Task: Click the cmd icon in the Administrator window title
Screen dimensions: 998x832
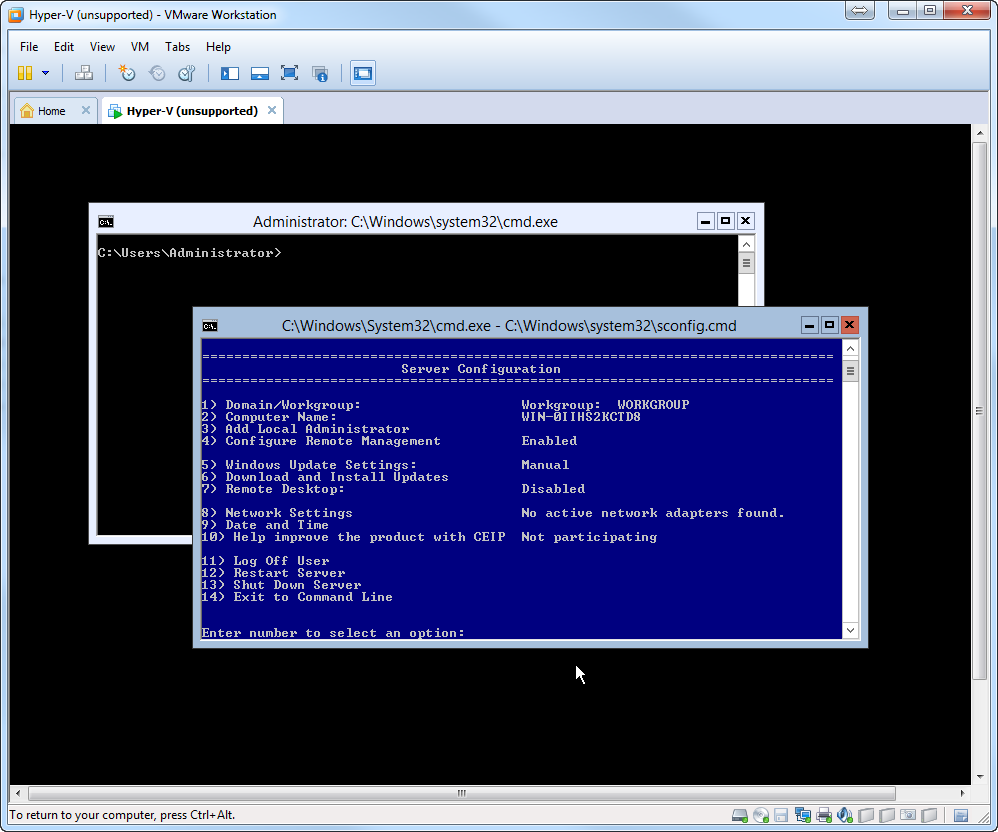Action: pyautogui.click(x=106, y=222)
